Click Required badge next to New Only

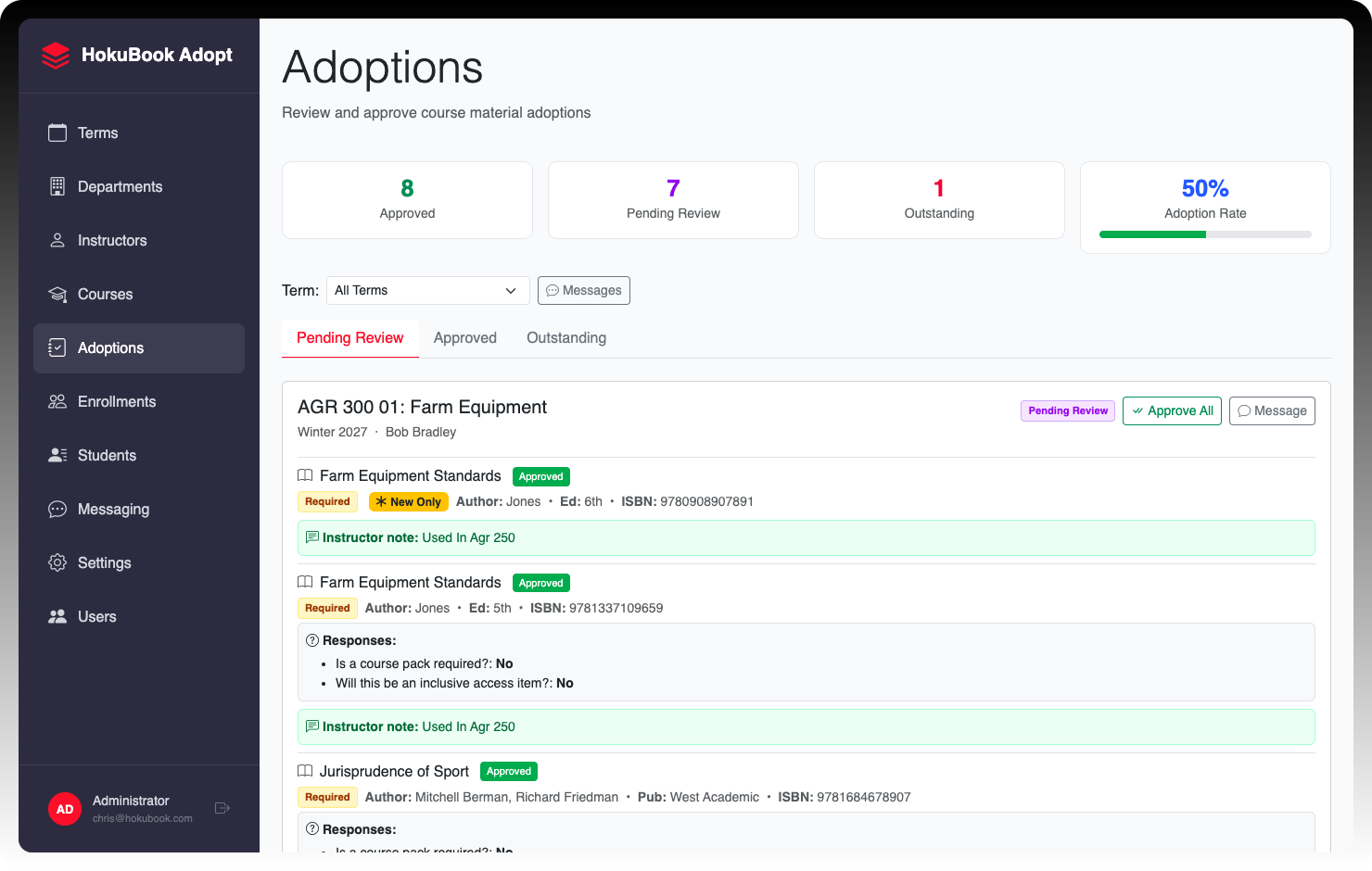327,501
